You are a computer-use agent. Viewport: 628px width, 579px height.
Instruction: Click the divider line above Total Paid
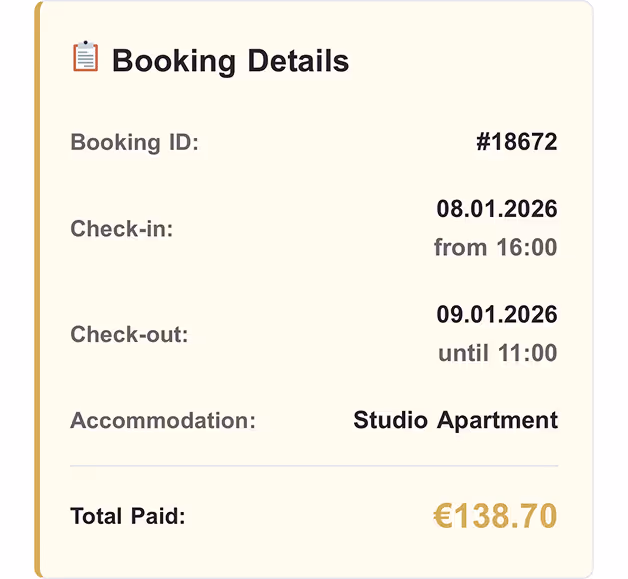point(314,466)
